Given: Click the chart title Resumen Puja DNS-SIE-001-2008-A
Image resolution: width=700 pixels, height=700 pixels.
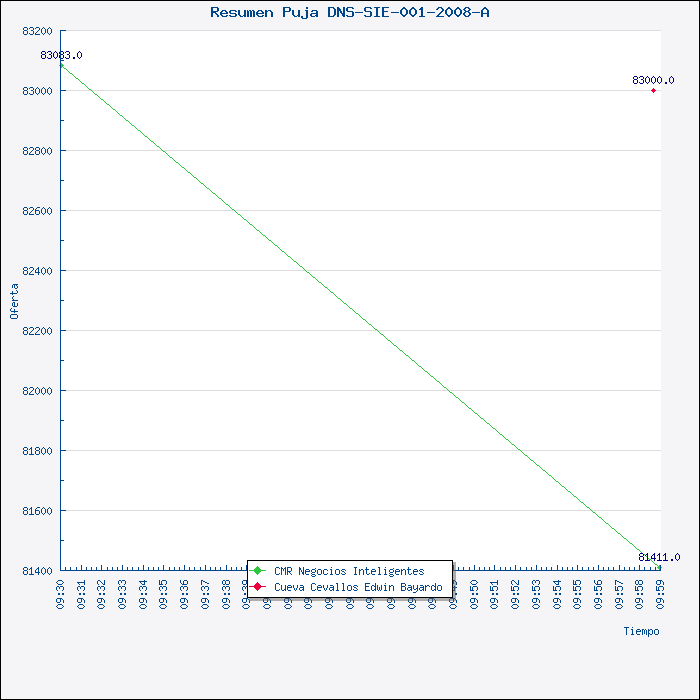Looking at the screenshot, I should coord(349,12).
